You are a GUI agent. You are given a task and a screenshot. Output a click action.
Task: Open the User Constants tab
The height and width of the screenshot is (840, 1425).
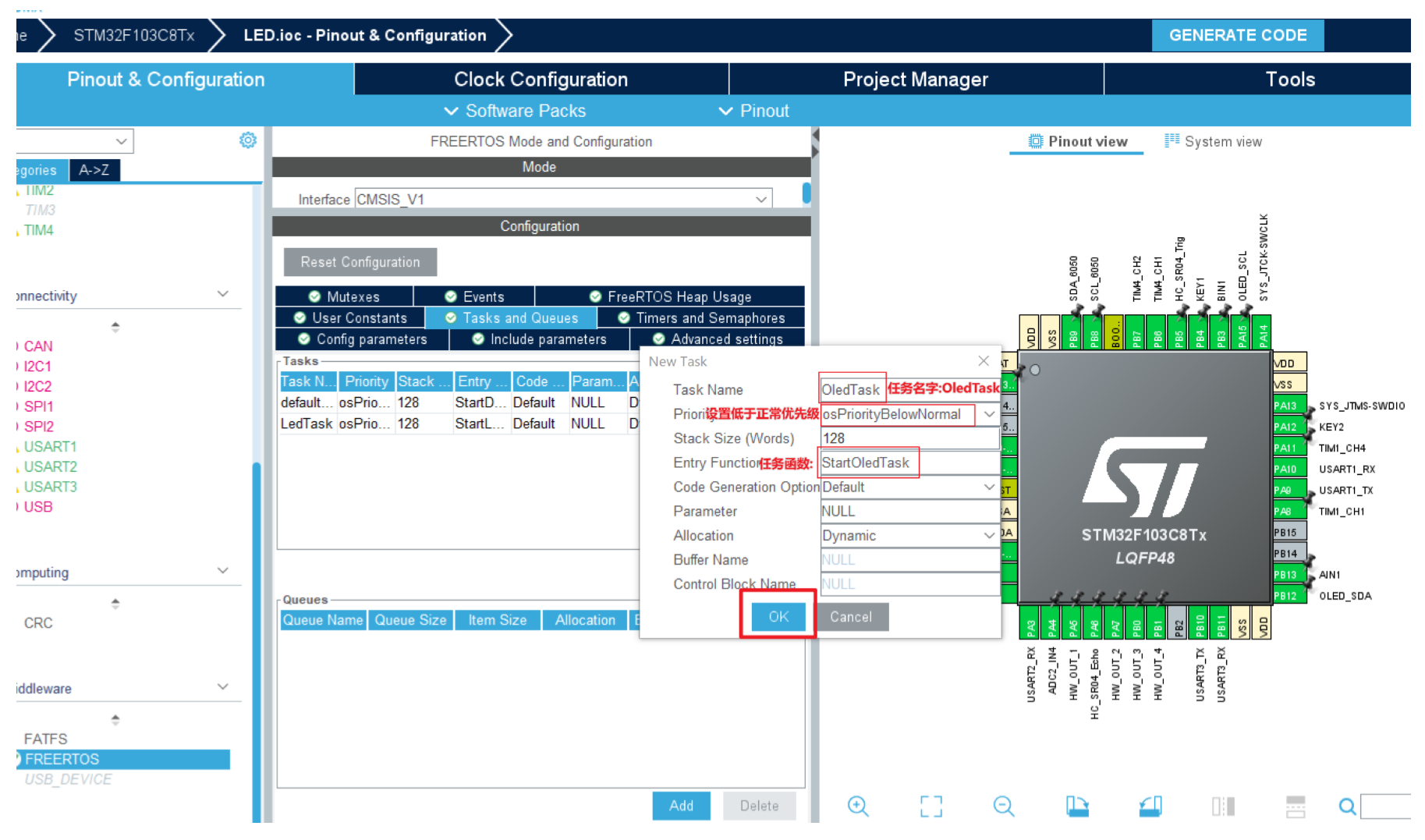350,317
